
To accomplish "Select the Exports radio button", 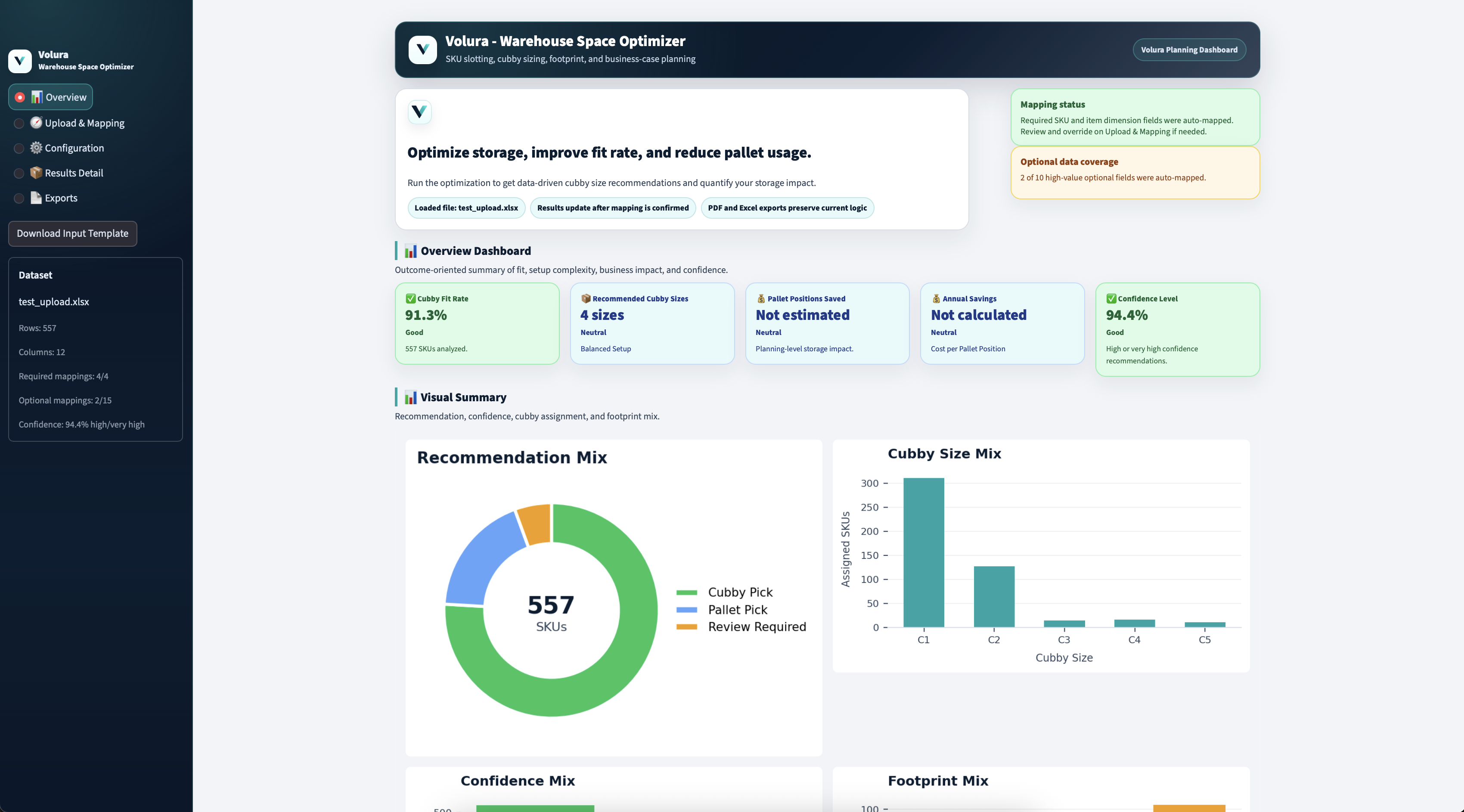I will click(x=19, y=198).
